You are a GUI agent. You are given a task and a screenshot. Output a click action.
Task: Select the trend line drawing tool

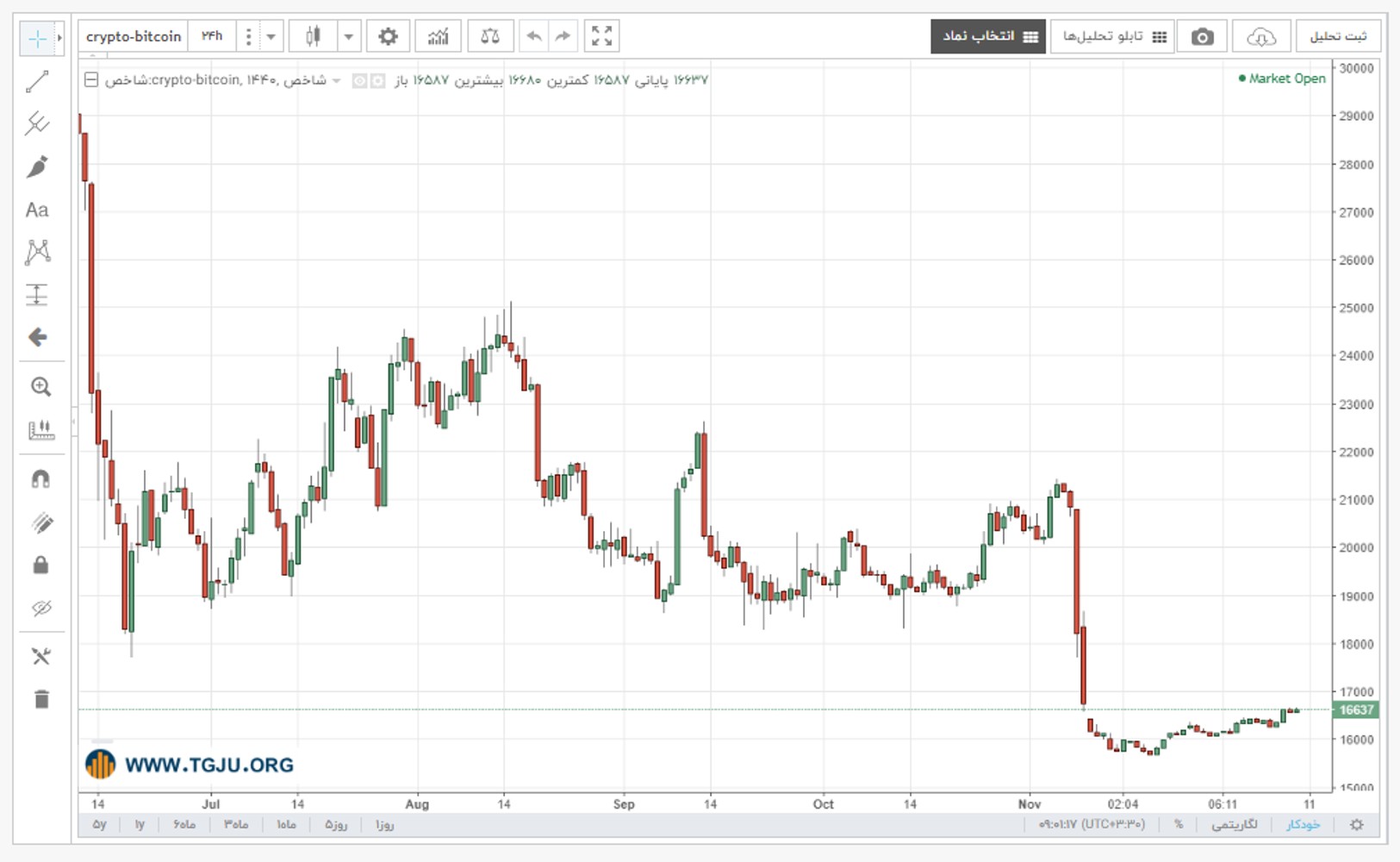37,82
